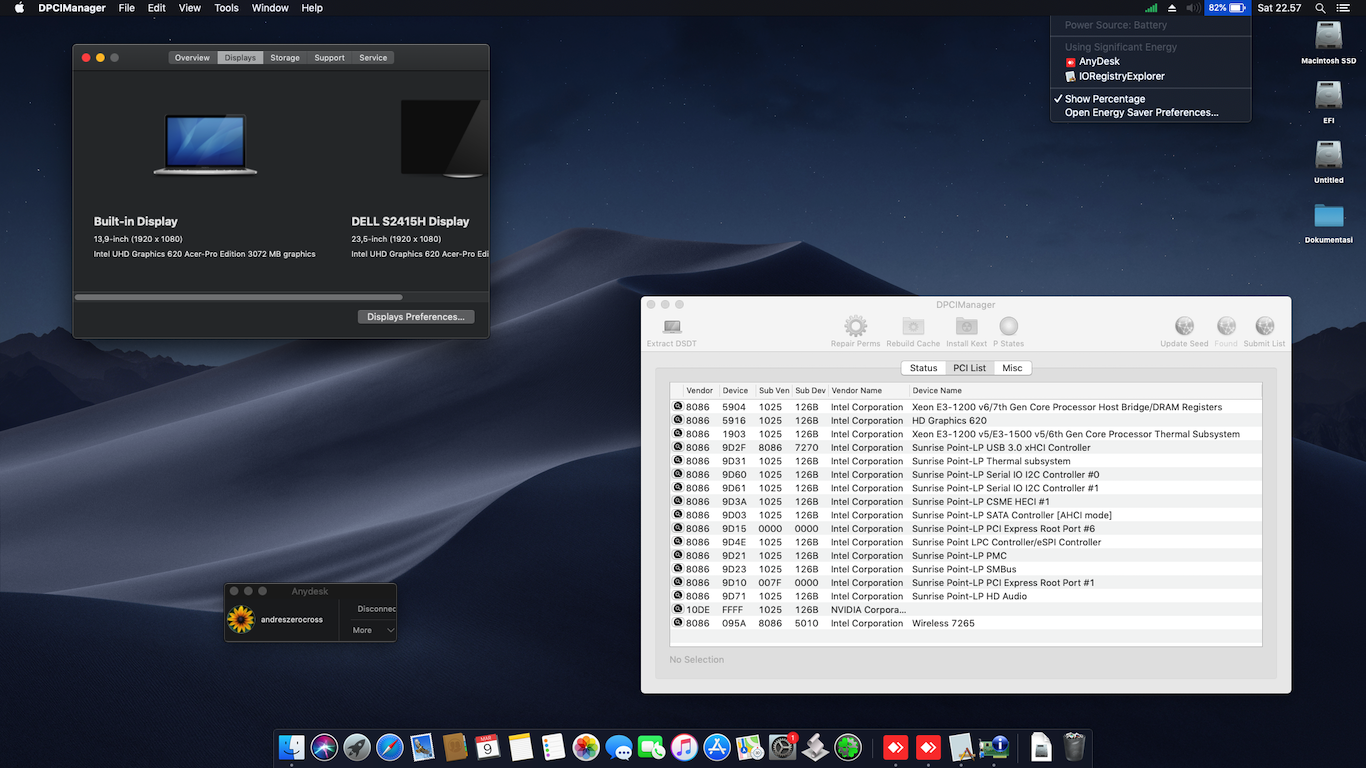1366x768 pixels.
Task: Expand the More dropdown in Anydesk
Action: tap(373, 630)
